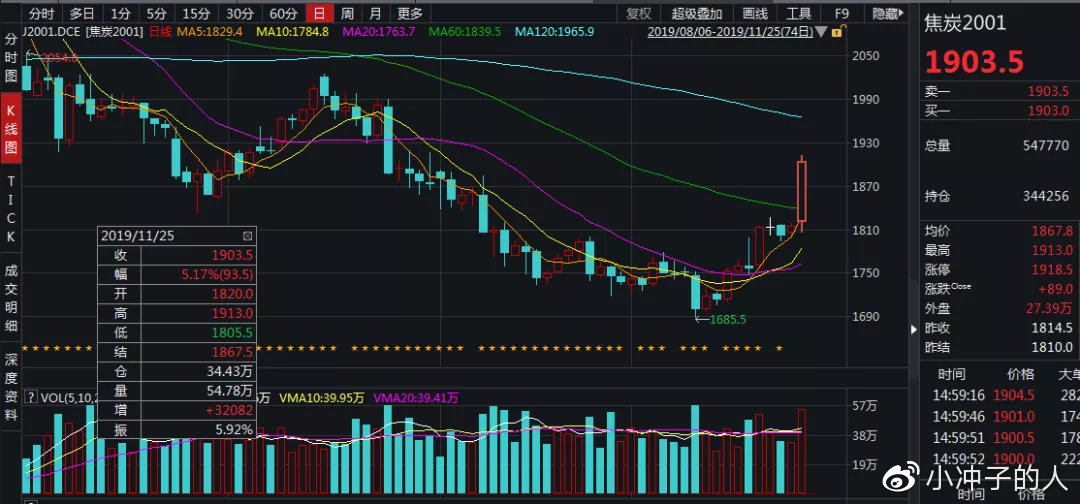Viewport: 1080px width, 504px height.
Task: Open the 工具 menu
Action: pos(798,13)
